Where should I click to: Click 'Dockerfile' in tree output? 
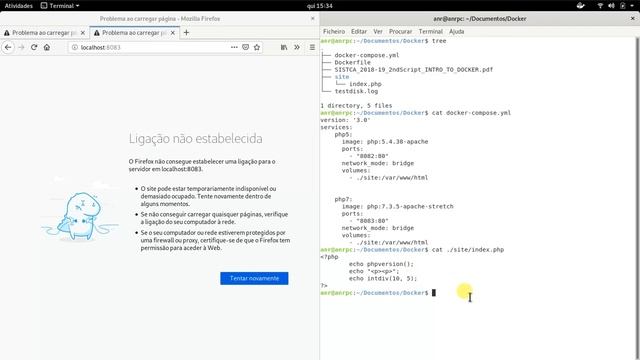point(352,62)
